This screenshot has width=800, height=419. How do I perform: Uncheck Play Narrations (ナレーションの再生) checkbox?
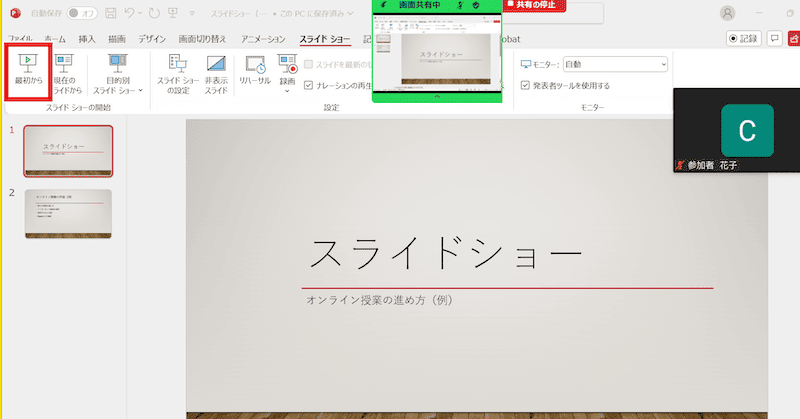[309, 86]
